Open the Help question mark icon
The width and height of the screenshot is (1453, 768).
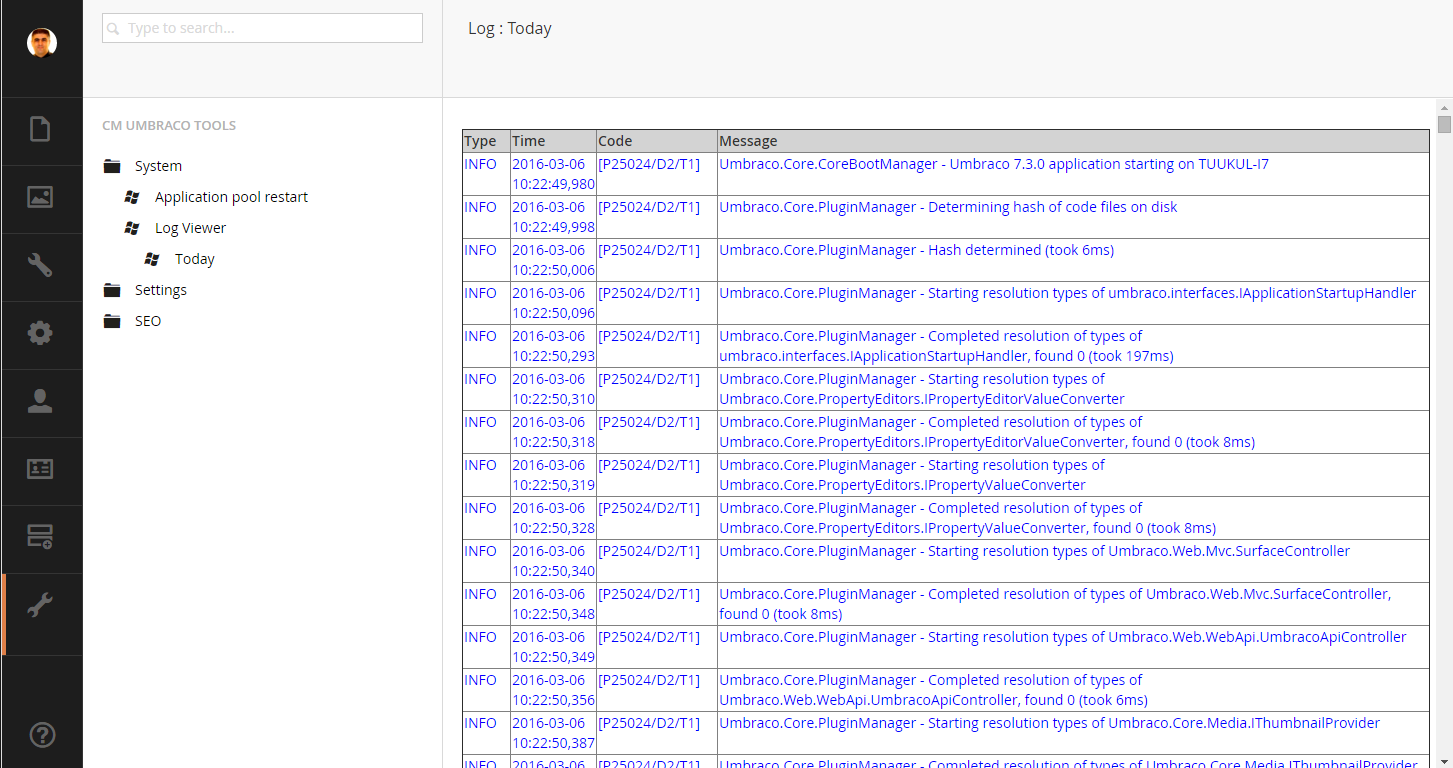pos(42,735)
